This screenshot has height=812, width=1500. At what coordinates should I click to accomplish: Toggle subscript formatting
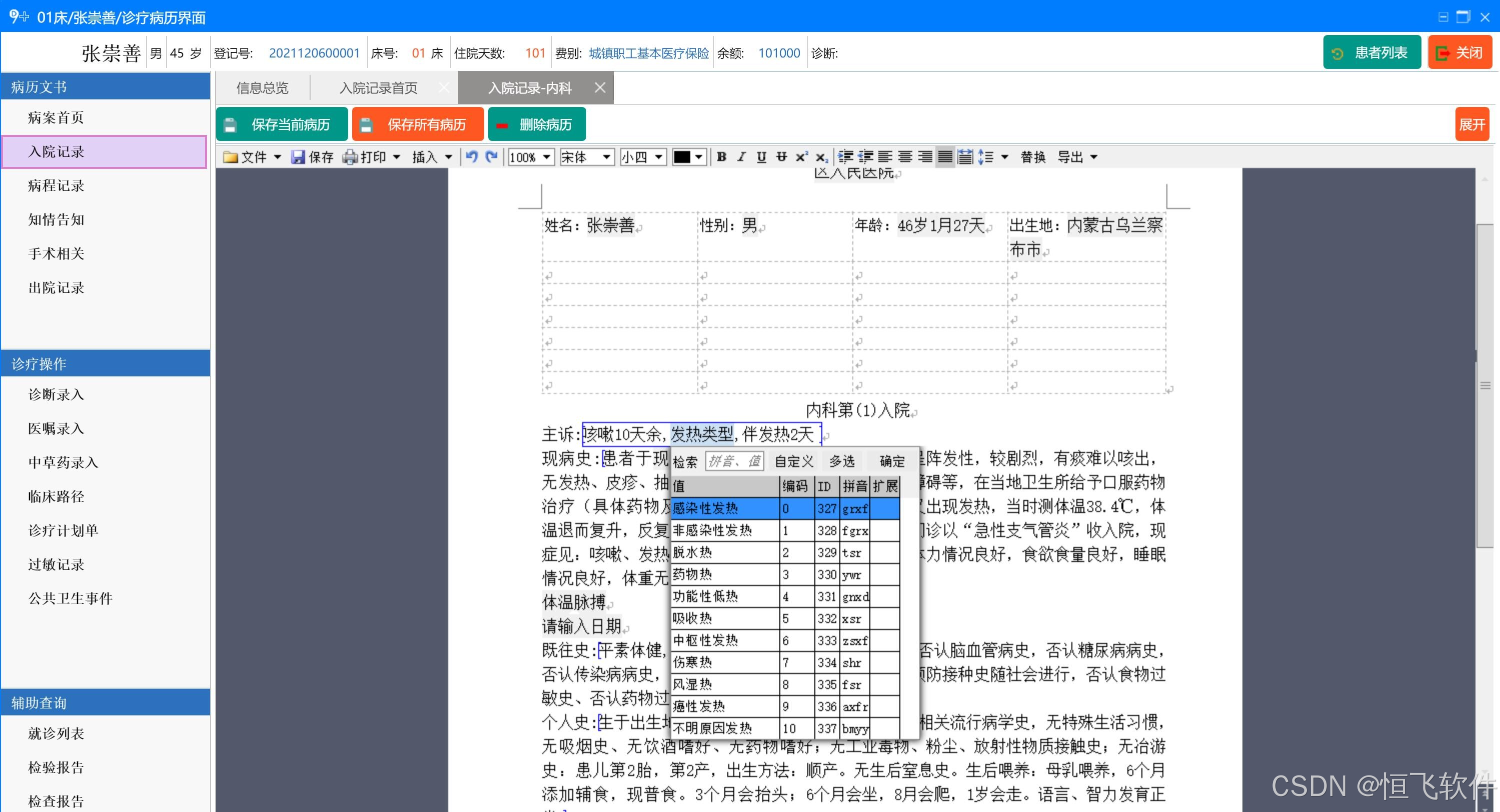[x=822, y=156]
